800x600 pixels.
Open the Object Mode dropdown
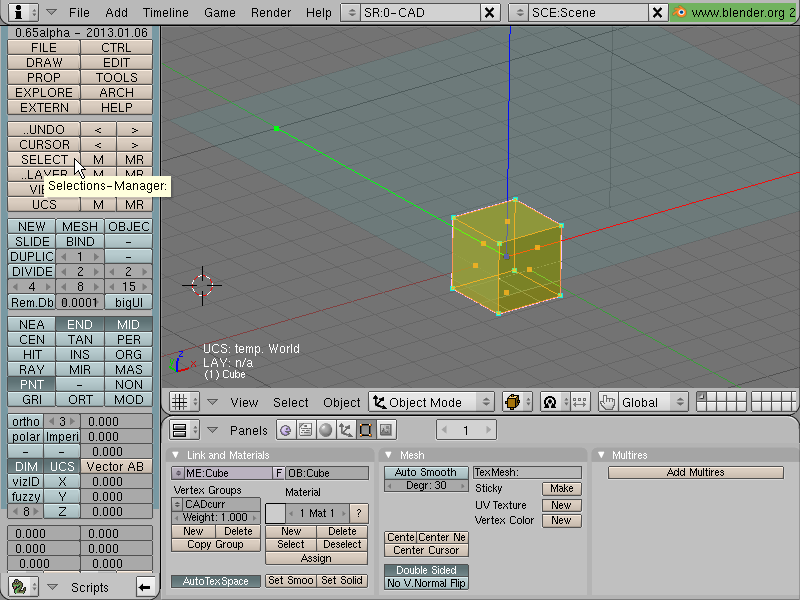431,402
